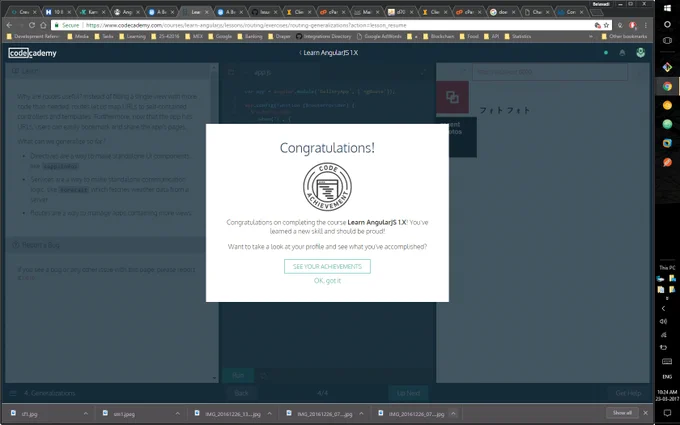Open the yellow circle taskbar application
680x425 pixels.
tap(667, 105)
